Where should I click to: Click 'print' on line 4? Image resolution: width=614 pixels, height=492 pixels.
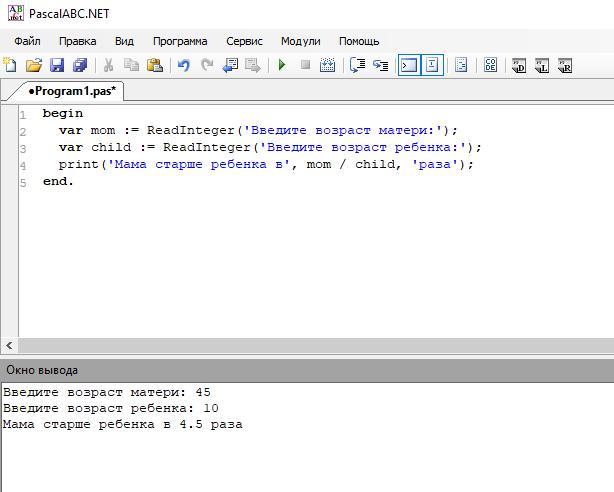78,165
